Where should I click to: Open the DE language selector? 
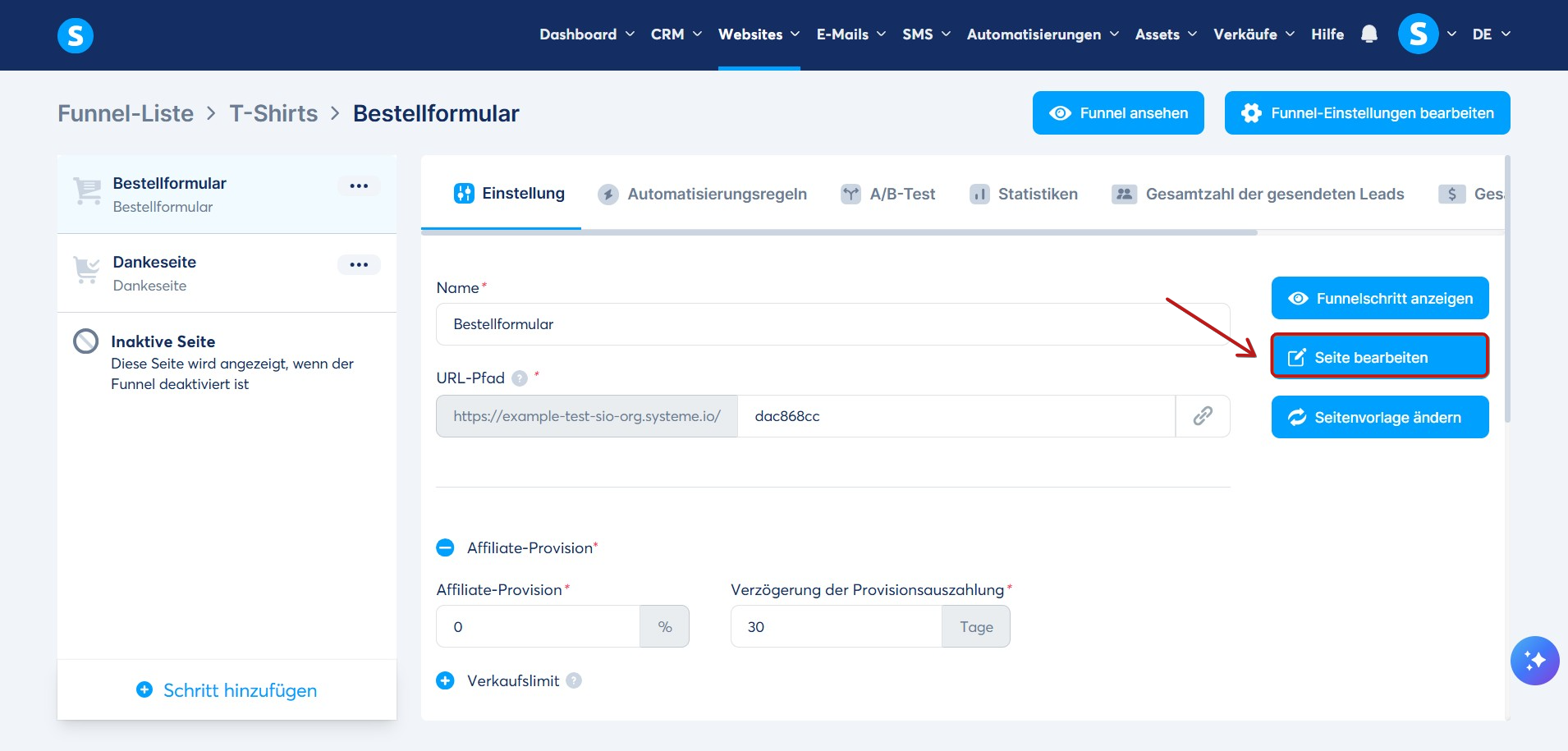[1491, 34]
